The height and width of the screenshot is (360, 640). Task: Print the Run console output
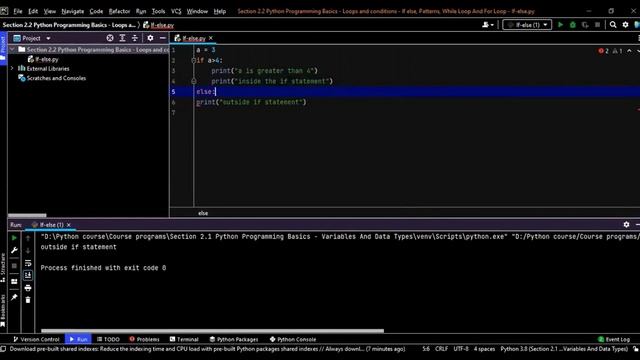28,288
